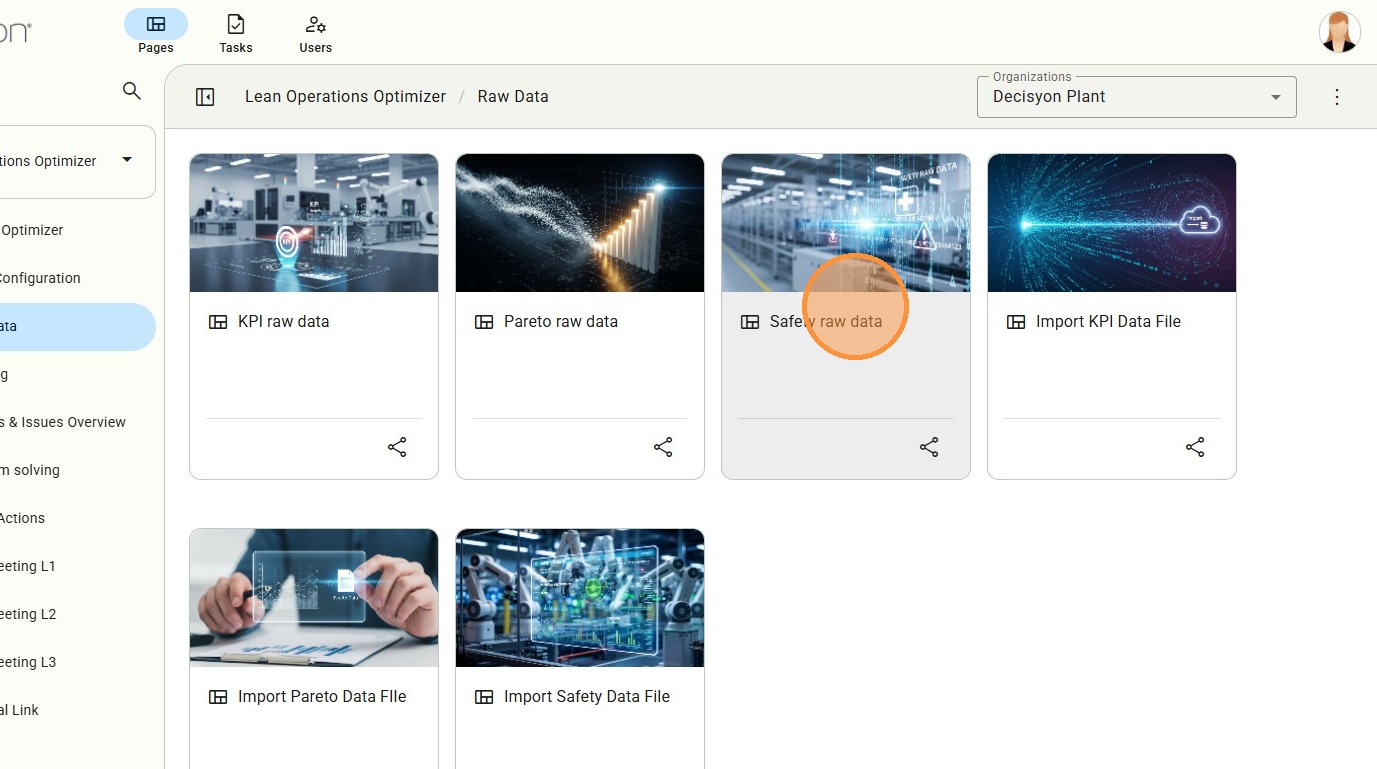Image resolution: width=1377 pixels, height=769 pixels.
Task: Open the three-dot more options menu
Action: 1337,97
